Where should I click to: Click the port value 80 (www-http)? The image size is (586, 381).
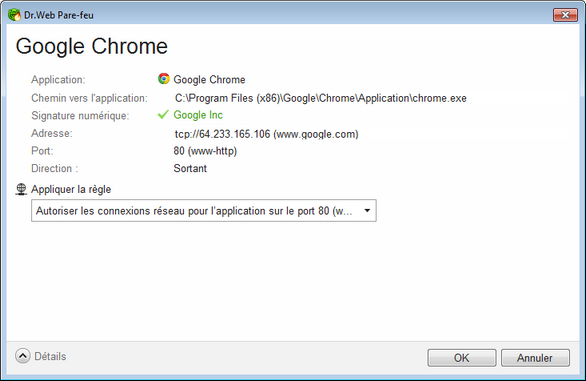[205, 151]
